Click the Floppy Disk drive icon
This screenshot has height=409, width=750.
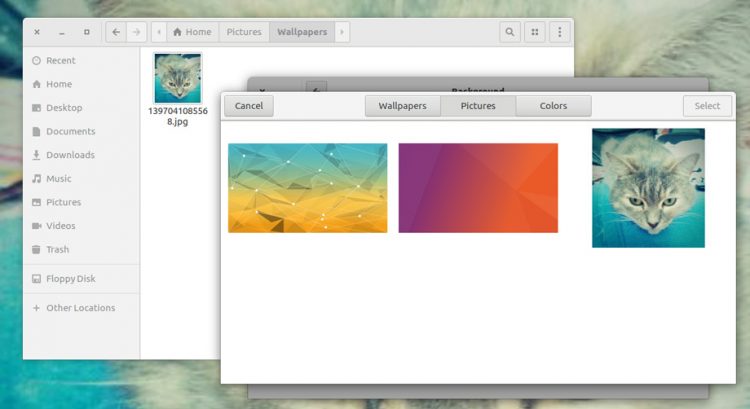36,278
